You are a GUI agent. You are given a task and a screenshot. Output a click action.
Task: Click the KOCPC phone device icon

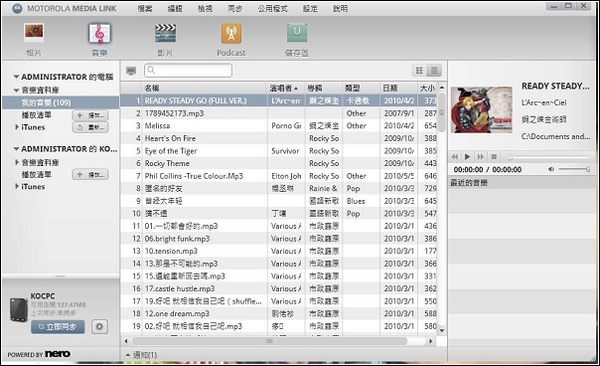18,310
